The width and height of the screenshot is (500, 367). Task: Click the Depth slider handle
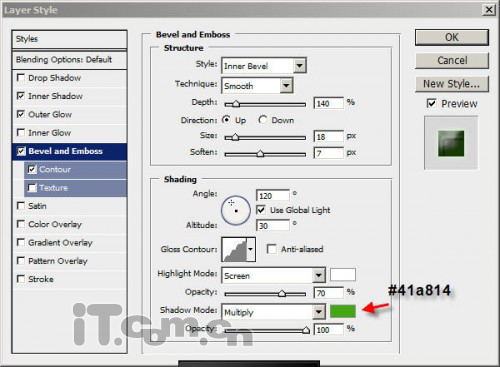pyautogui.click(x=236, y=104)
